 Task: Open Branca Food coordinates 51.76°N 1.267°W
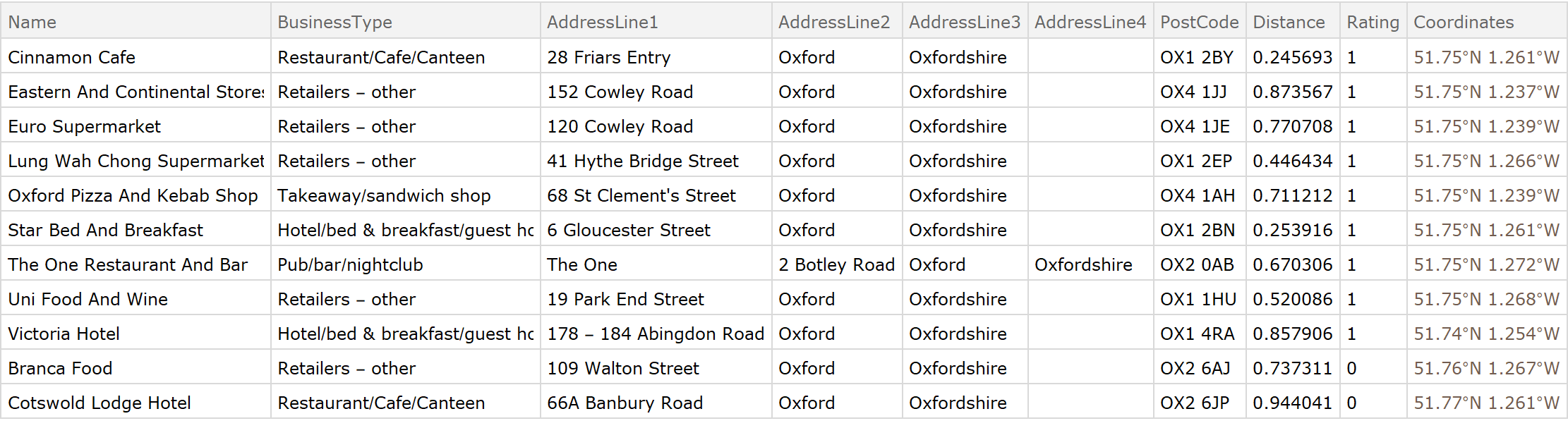pos(1486,368)
